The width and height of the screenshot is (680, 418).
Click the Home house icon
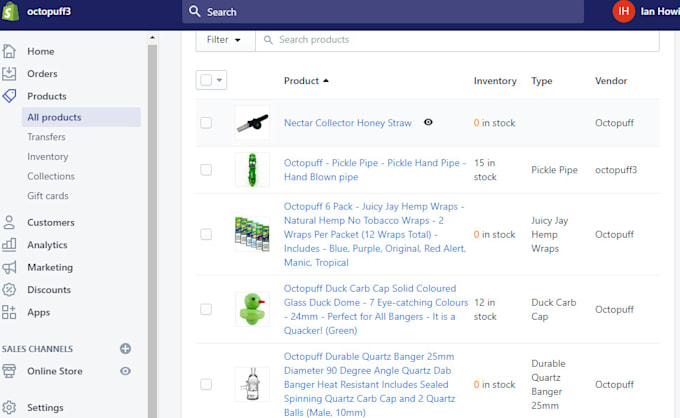[x=9, y=51]
